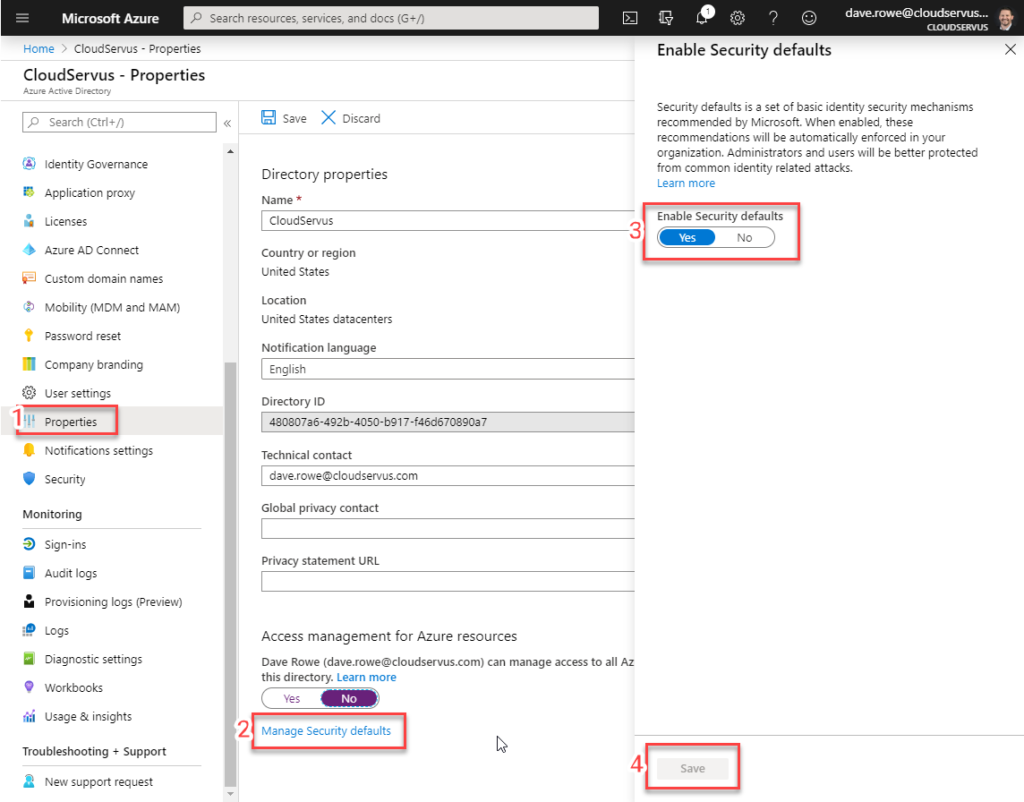Image resolution: width=1024 pixels, height=802 pixels.
Task: Click the Company branding icon
Action: [29, 364]
